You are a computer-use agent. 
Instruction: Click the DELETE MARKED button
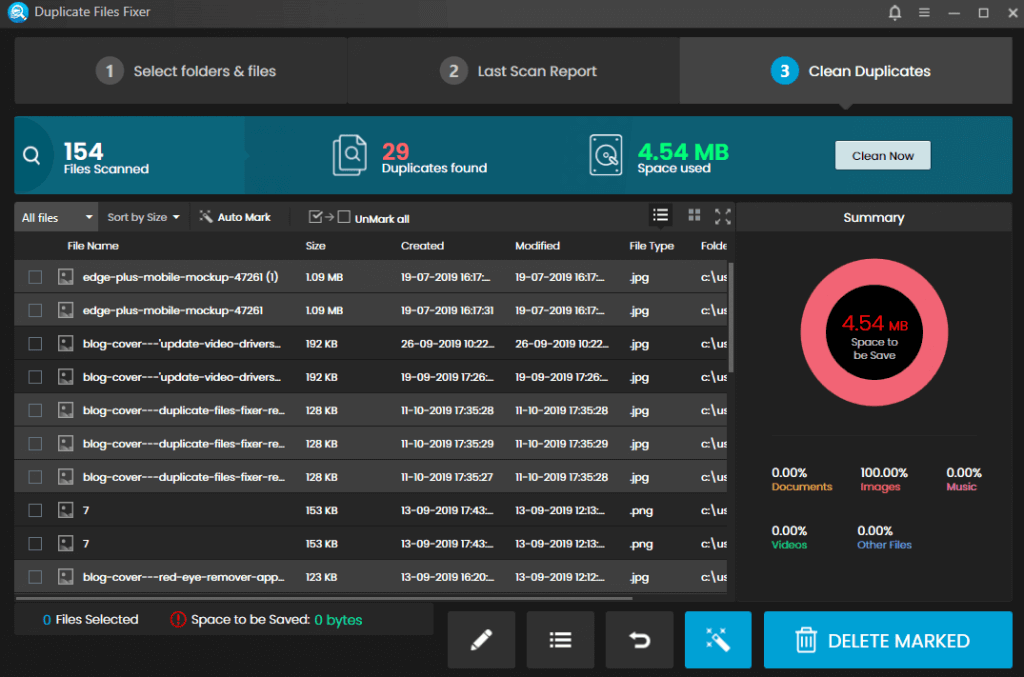(x=888, y=640)
